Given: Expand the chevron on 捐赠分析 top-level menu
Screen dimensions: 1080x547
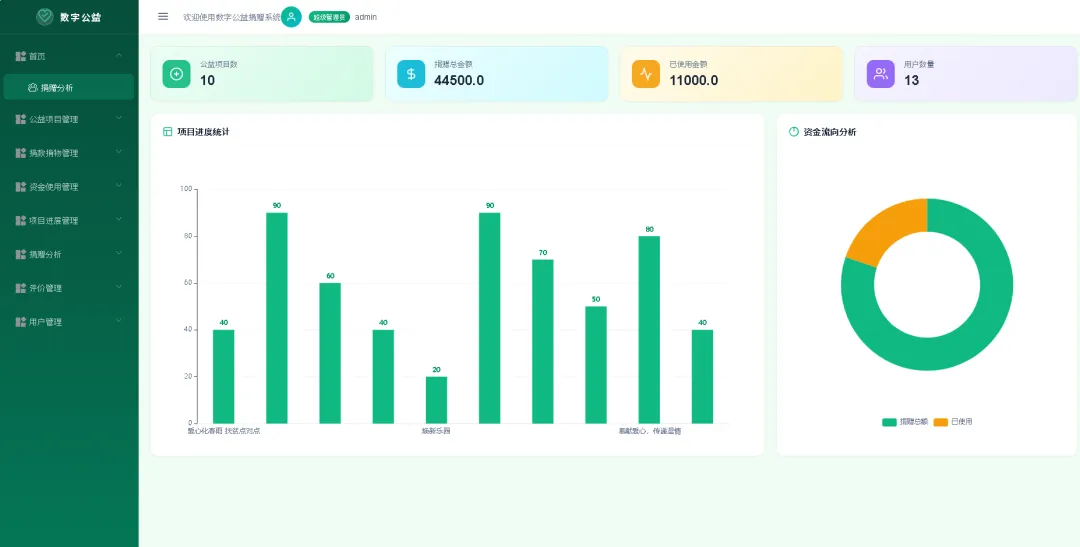Looking at the screenshot, I should 119,254.
